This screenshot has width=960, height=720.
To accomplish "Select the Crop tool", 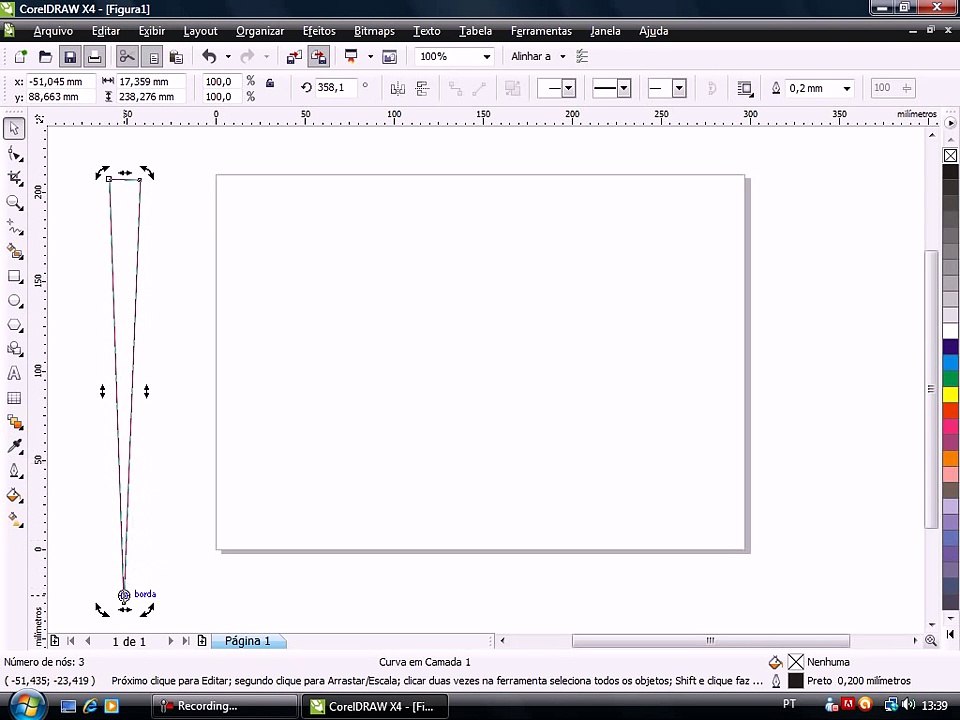I will point(14,178).
